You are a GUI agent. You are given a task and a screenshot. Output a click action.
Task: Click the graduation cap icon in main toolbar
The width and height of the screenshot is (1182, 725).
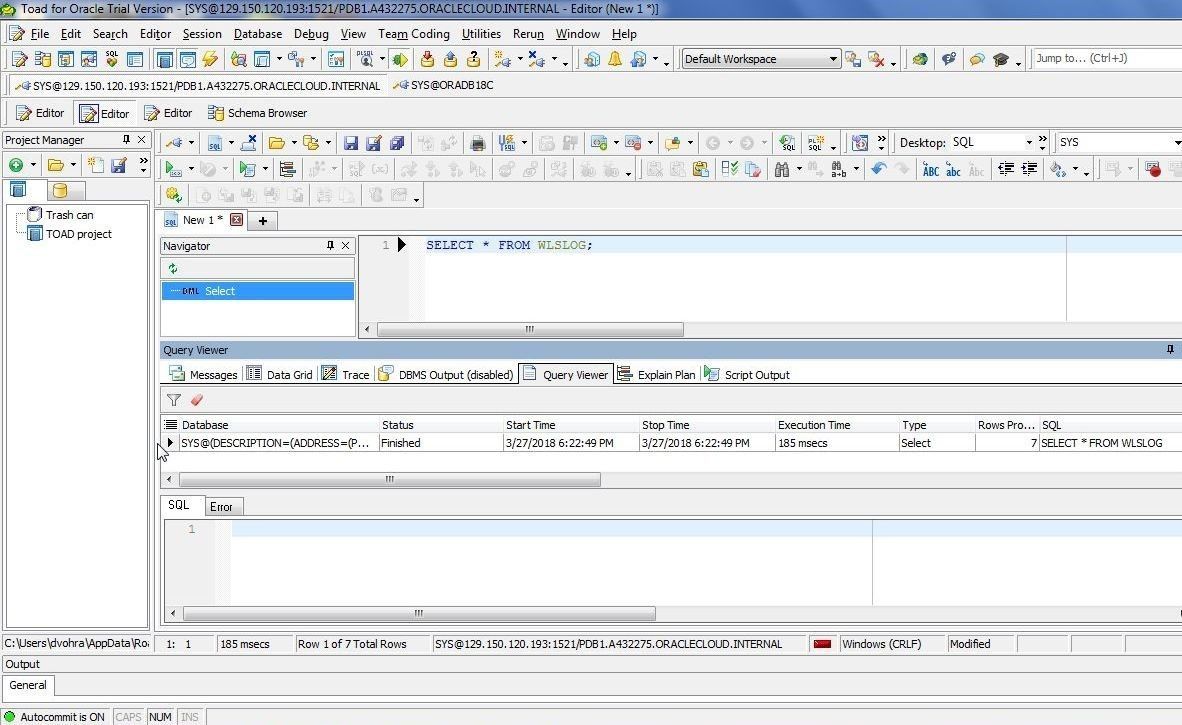coord(1001,59)
